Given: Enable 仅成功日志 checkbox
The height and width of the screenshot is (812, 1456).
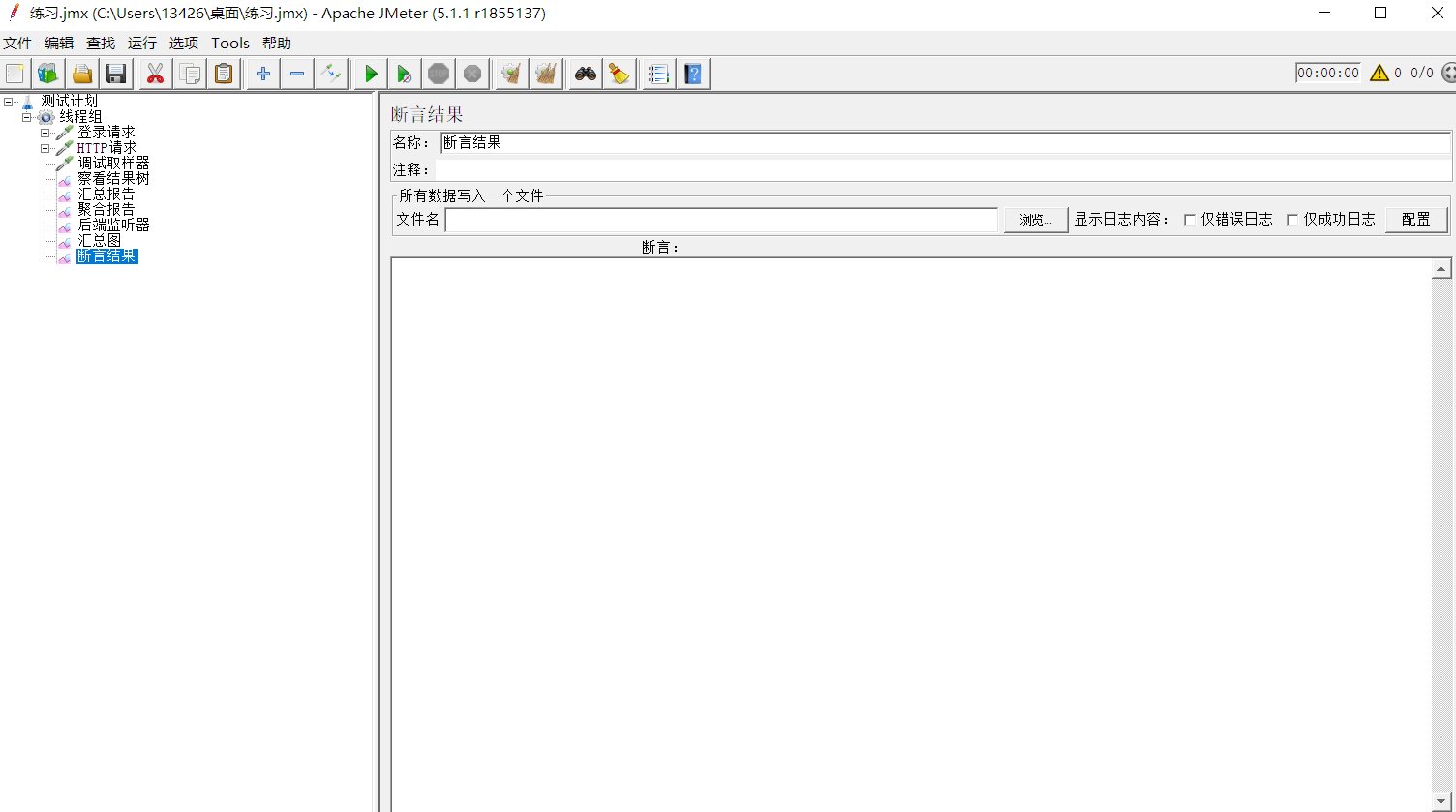Looking at the screenshot, I should coord(1291,220).
